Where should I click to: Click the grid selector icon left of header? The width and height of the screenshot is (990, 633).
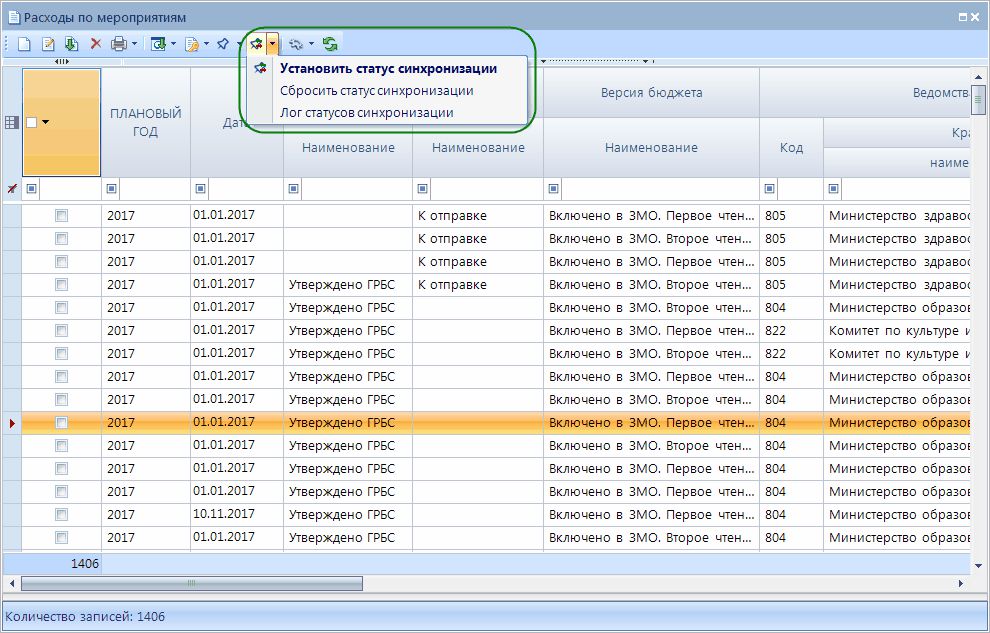tap(12, 122)
